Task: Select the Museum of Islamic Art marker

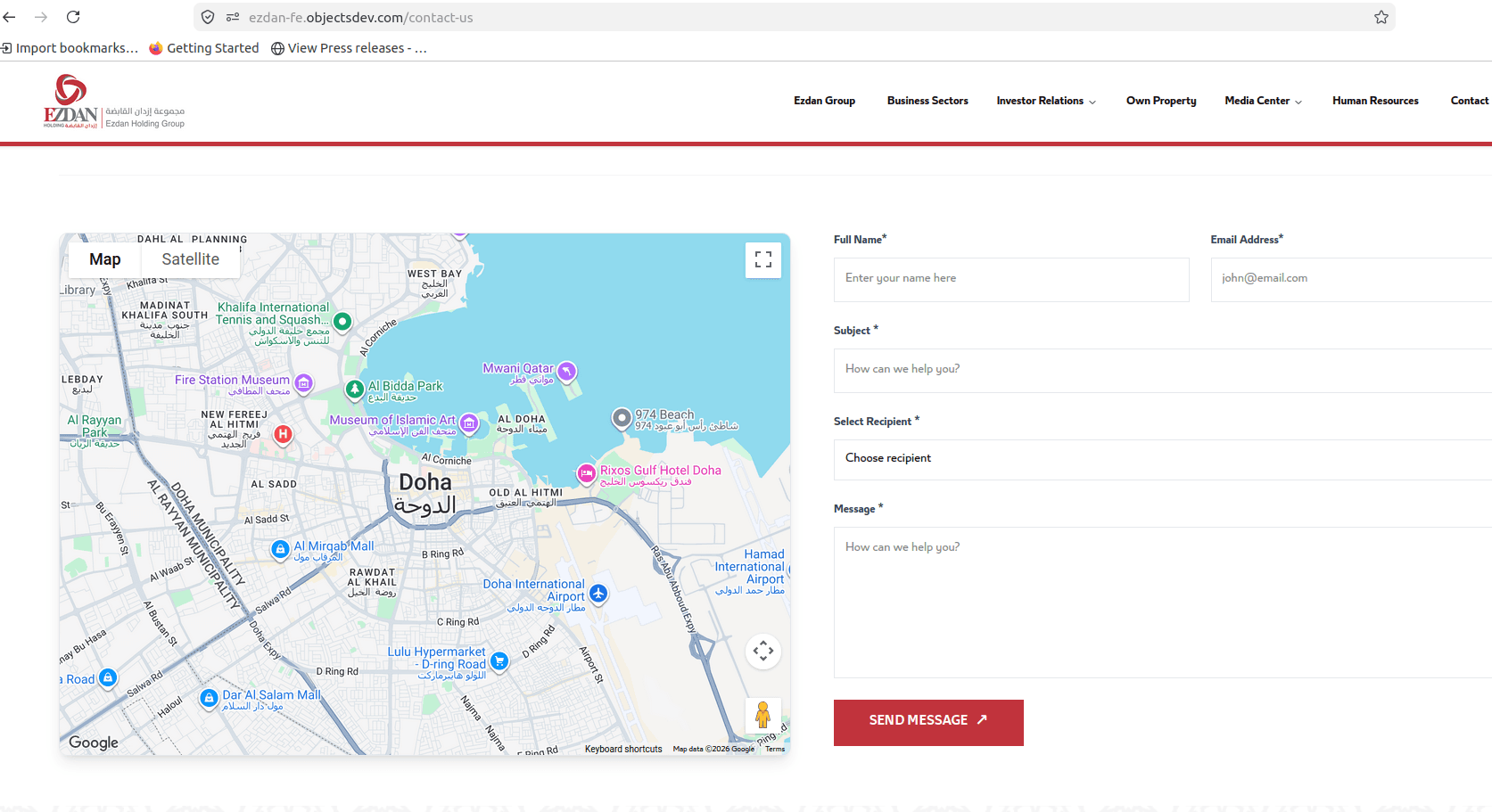Action: (469, 423)
